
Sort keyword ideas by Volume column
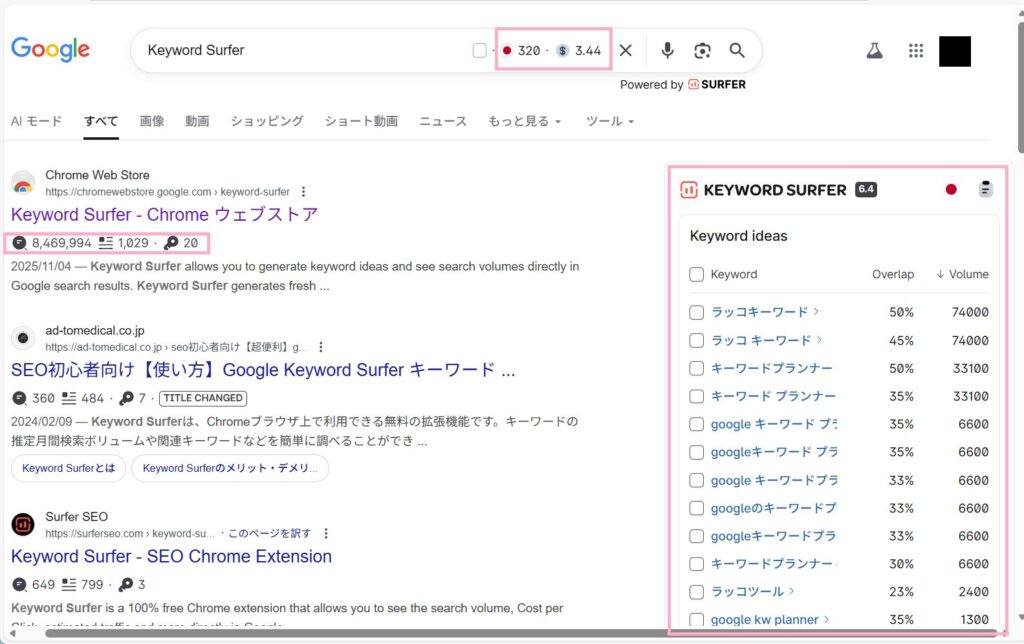[962, 274]
